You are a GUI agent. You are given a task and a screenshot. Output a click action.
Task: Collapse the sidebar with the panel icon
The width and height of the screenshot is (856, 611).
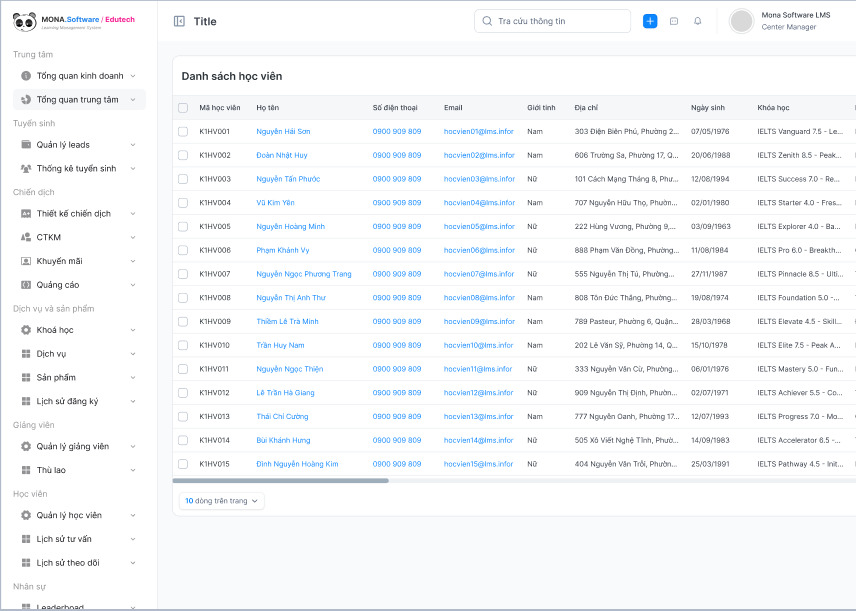click(179, 21)
